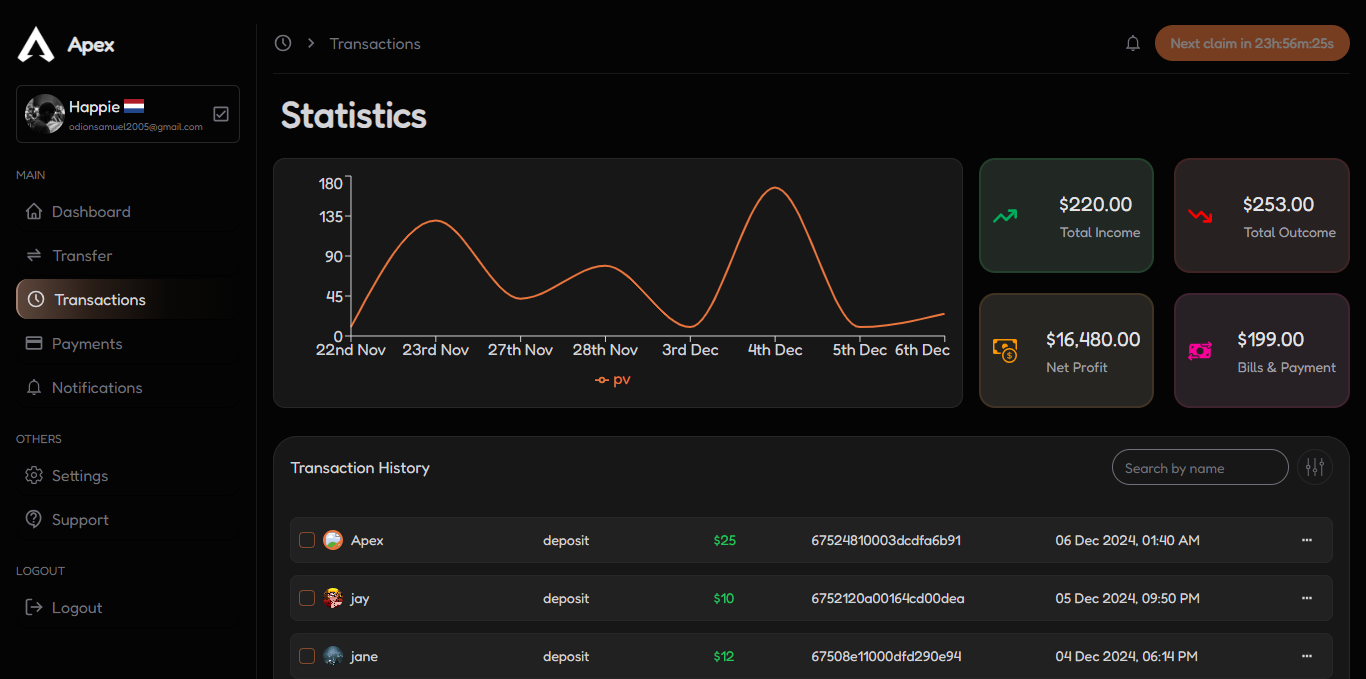Image resolution: width=1366 pixels, height=679 pixels.
Task: Click the $16,480.00 Net Profit value
Action: click(x=1093, y=339)
